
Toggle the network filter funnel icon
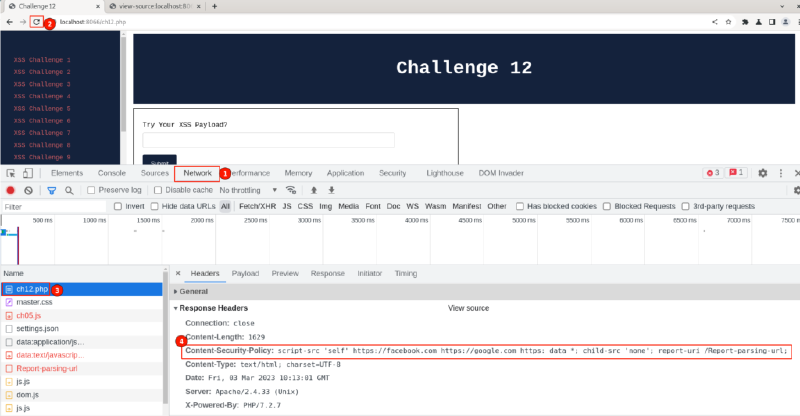click(x=50, y=190)
